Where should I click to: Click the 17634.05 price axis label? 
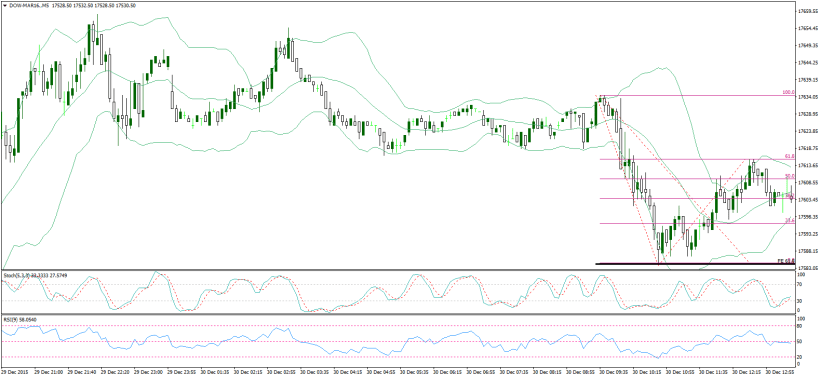(808, 97)
